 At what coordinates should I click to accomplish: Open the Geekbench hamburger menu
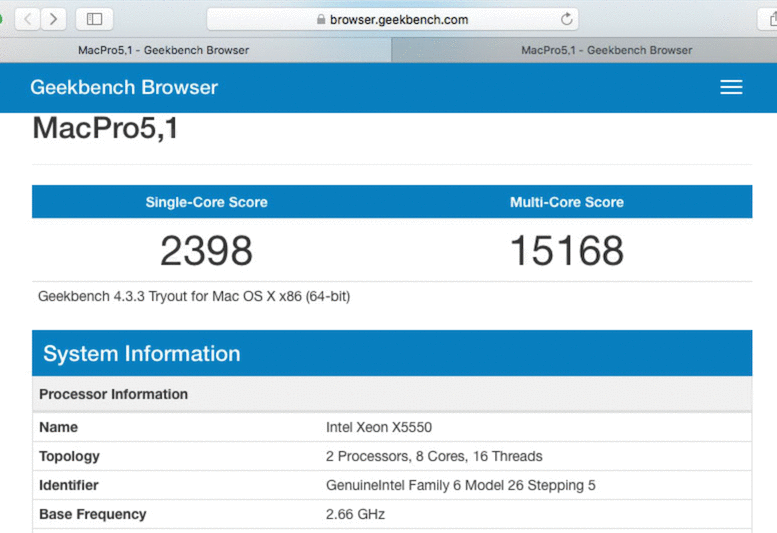pos(731,87)
